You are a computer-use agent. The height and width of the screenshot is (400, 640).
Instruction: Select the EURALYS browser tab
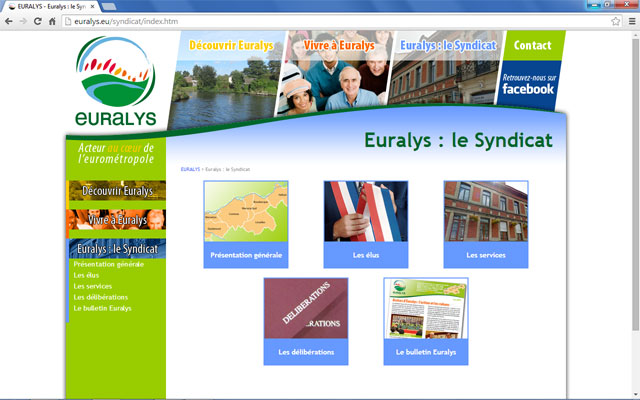point(51,7)
